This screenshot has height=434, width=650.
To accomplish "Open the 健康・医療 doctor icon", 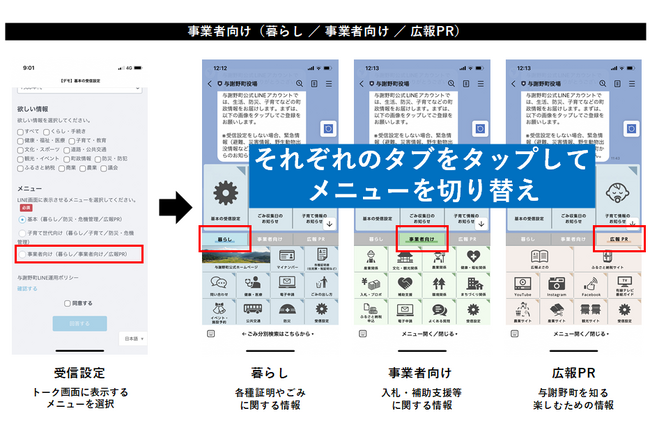I will tap(252, 283).
